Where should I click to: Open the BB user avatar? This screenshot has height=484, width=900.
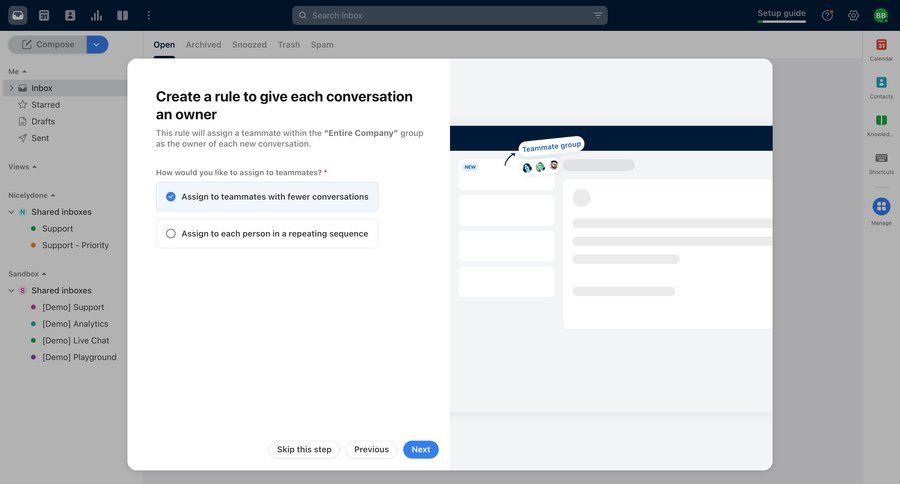880,16
